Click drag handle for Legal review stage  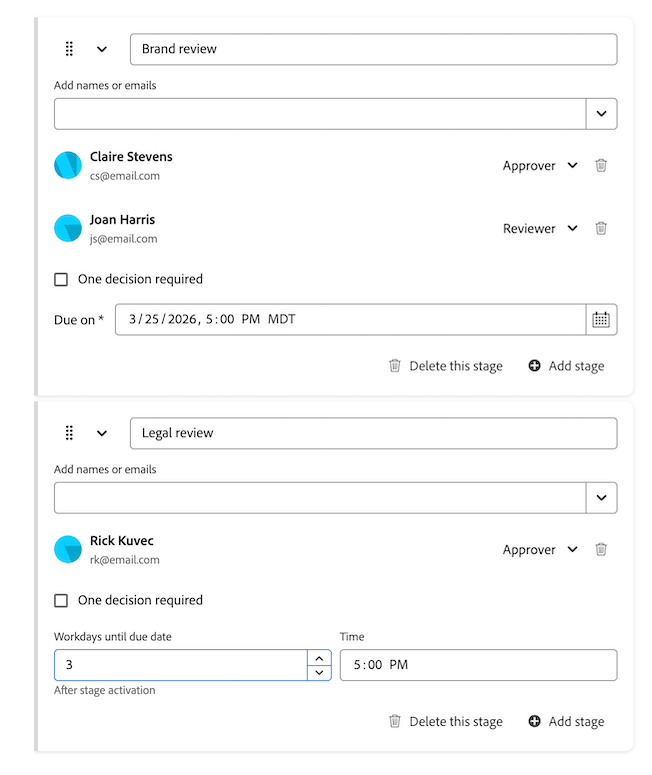69,433
